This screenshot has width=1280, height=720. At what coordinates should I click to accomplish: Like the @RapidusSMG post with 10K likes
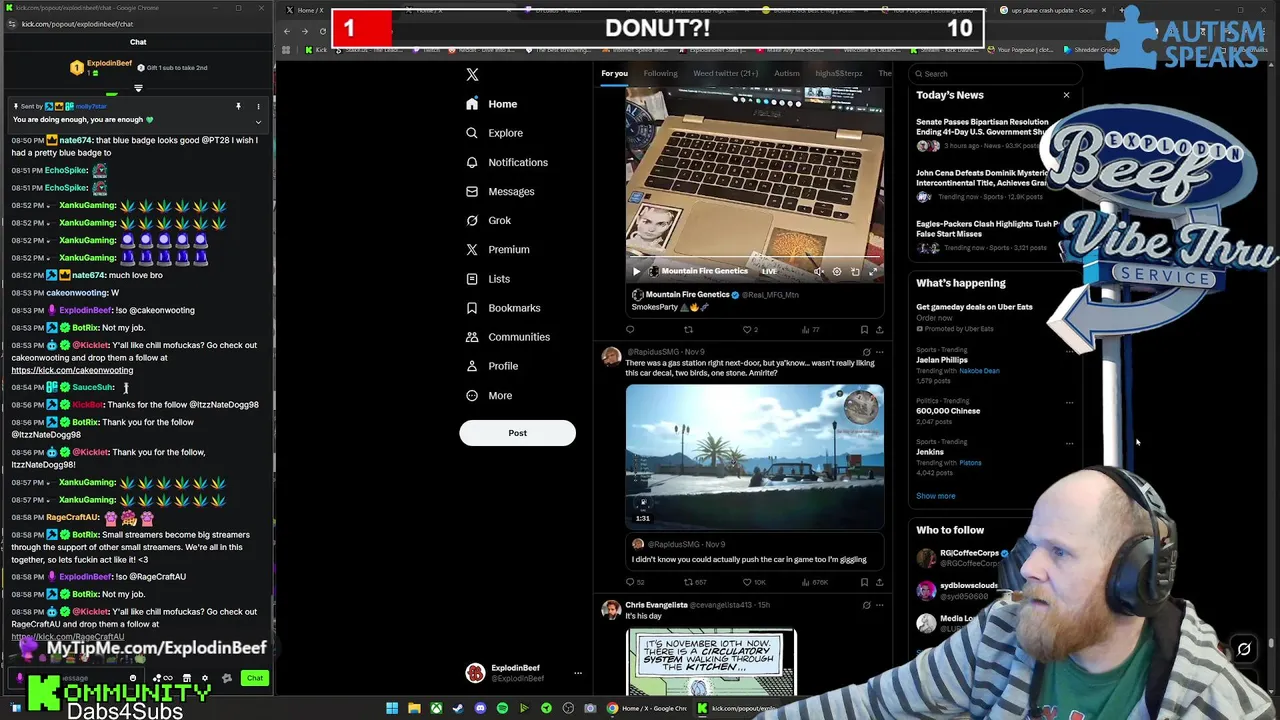(753, 582)
